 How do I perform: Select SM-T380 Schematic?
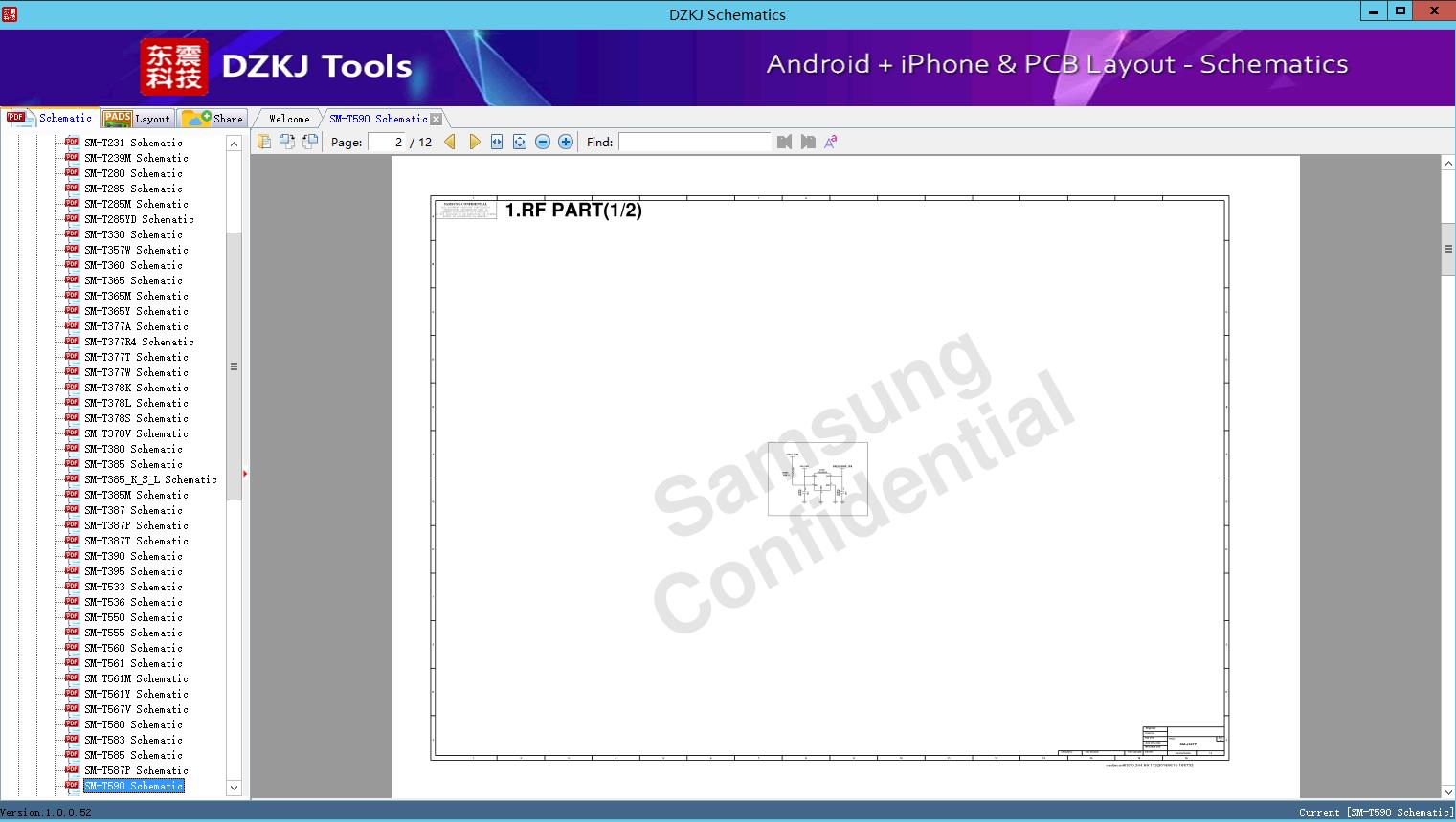click(x=133, y=449)
